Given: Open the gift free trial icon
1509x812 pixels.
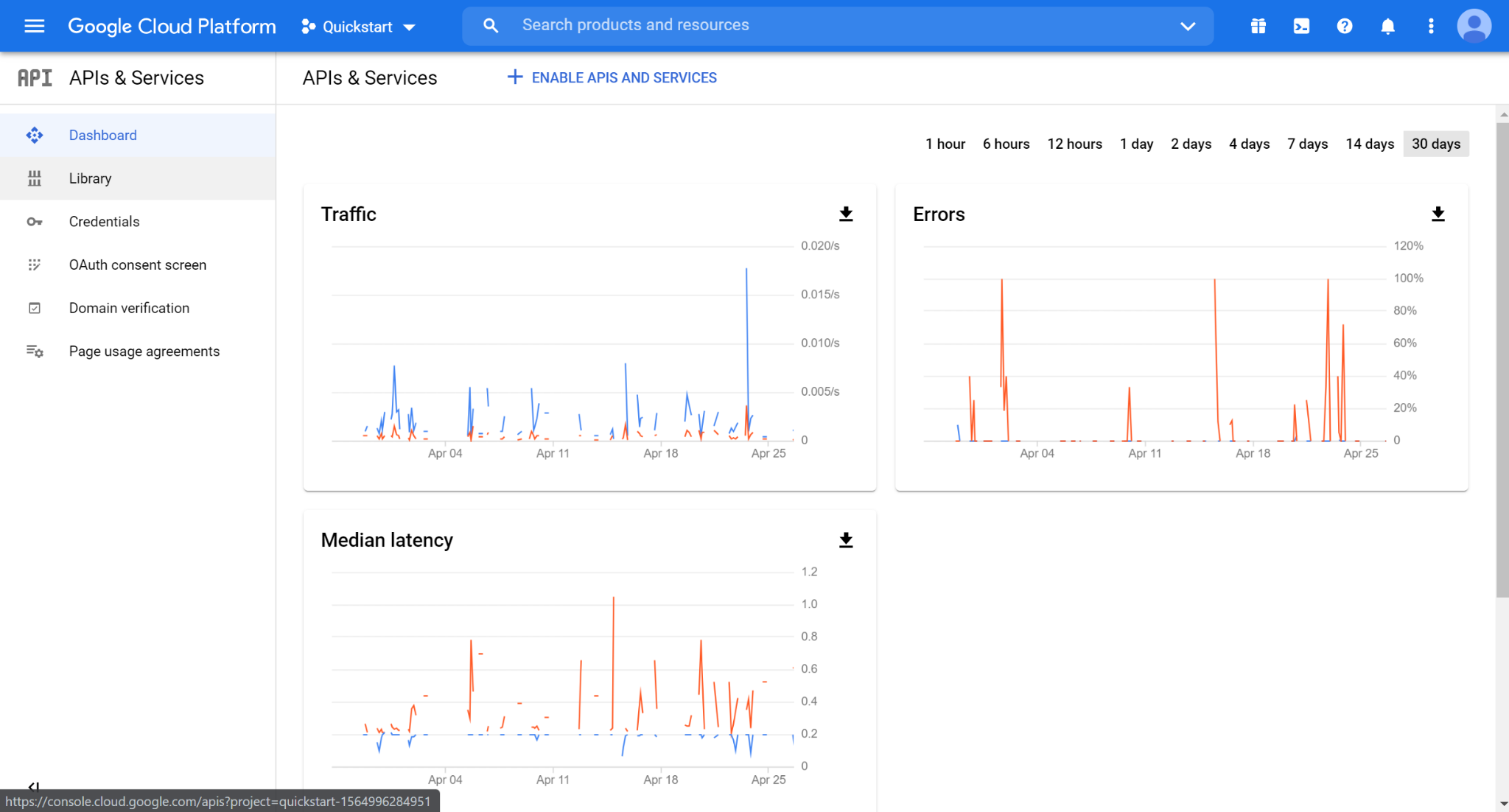Looking at the screenshot, I should point(1258,27).
